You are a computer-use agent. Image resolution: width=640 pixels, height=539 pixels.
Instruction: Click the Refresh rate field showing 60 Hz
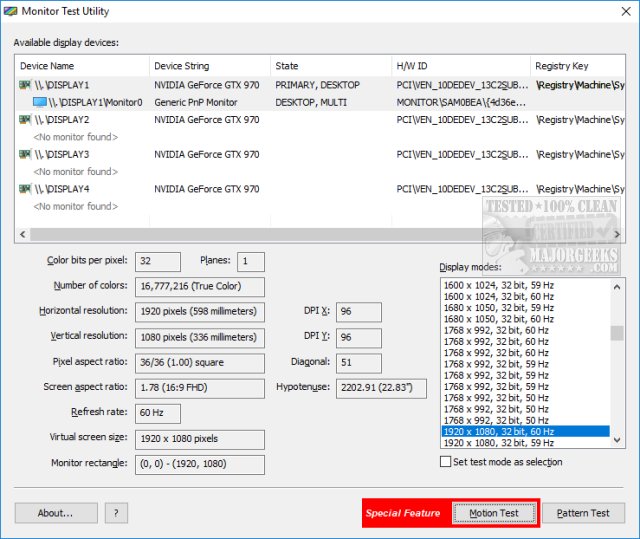point(158,414)
